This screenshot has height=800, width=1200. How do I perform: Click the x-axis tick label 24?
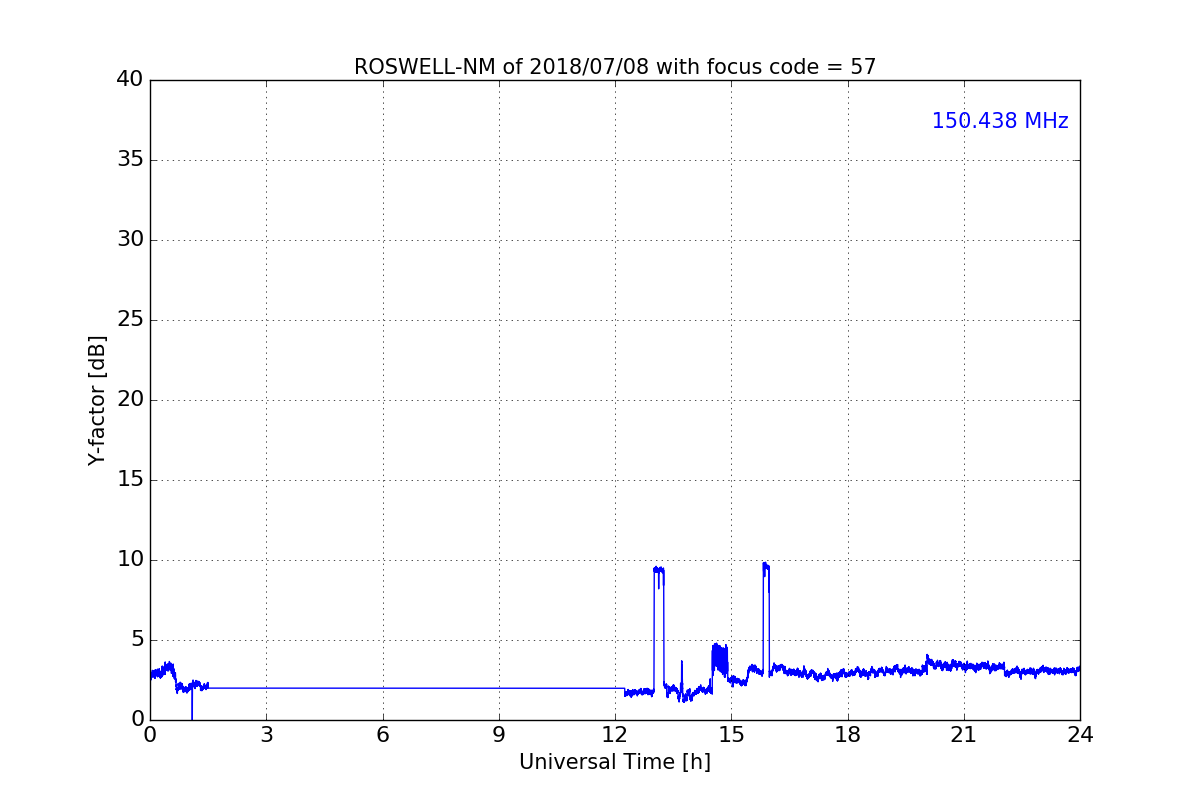[x=1080, y=735]
